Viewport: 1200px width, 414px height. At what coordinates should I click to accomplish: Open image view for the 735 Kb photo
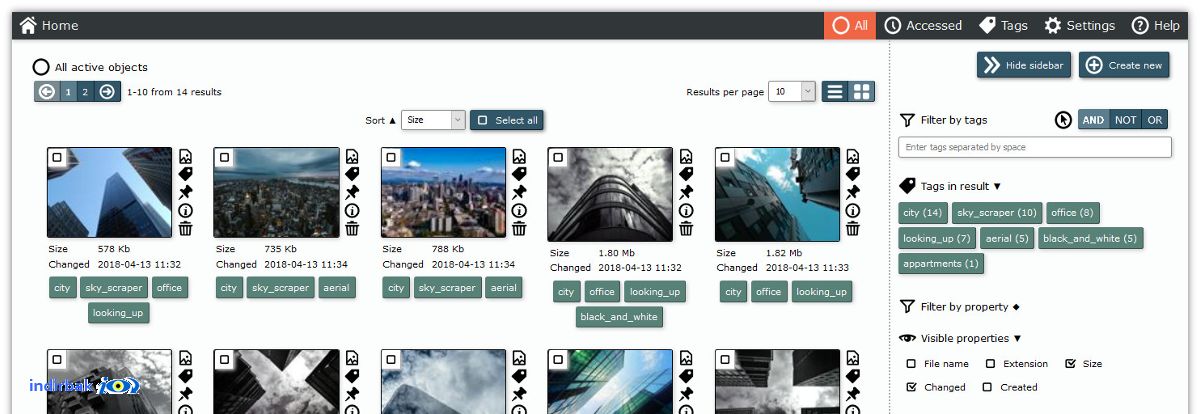352,156
